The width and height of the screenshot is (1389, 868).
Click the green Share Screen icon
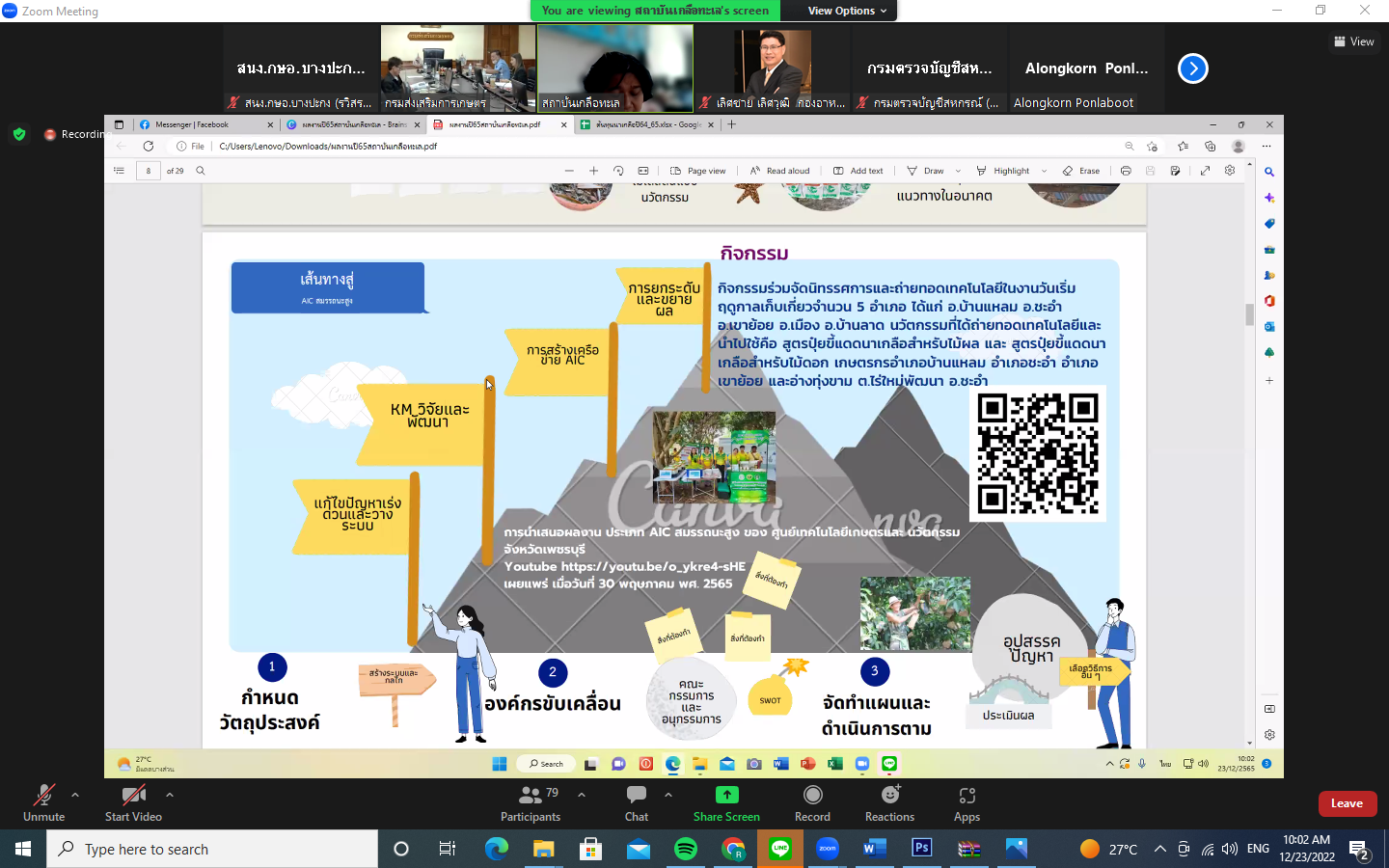tap(726, 795)
